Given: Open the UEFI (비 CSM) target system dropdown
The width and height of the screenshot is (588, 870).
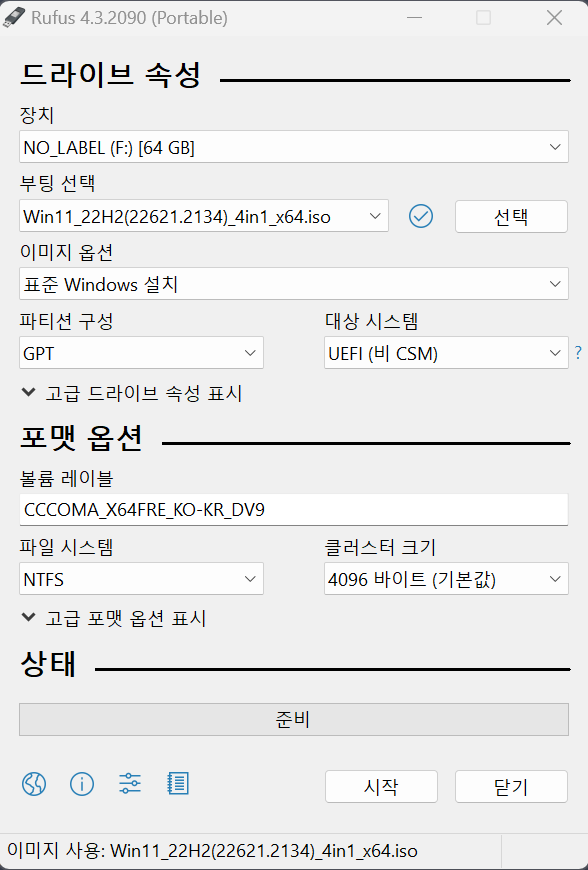Looking at the screenshot, I should click(x=446, y=353).
